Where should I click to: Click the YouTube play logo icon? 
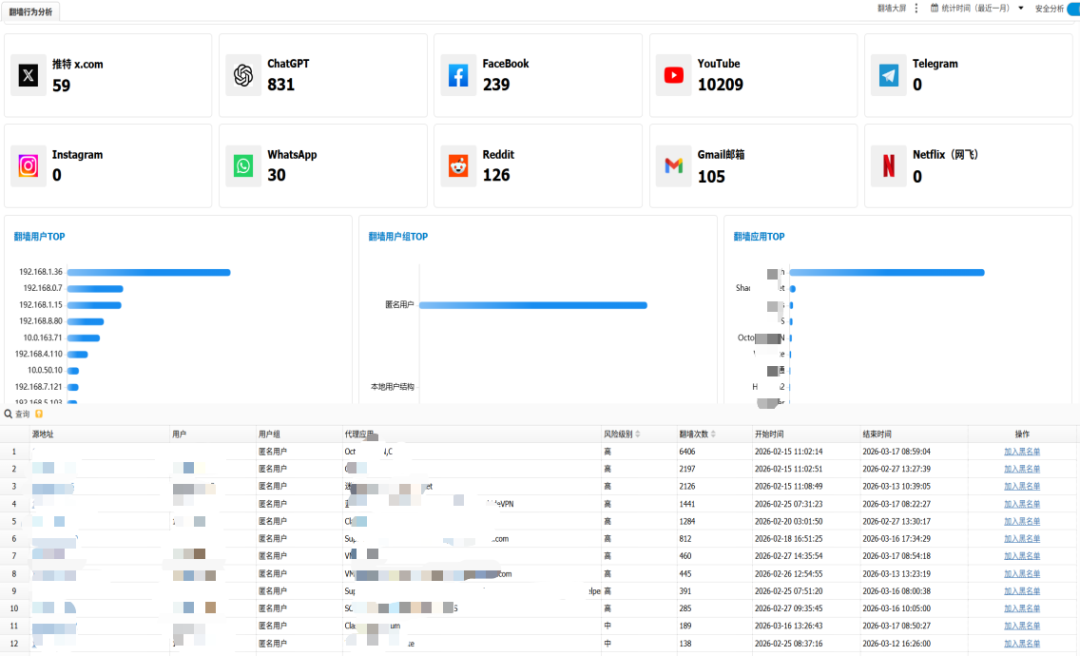click(674, 74)
